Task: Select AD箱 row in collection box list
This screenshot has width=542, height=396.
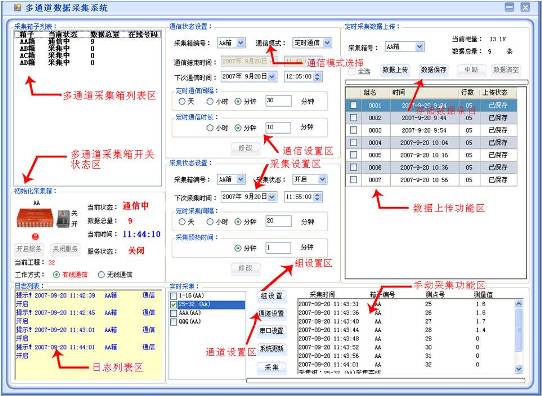Action: pyautogui.click(x=87, y=63)
